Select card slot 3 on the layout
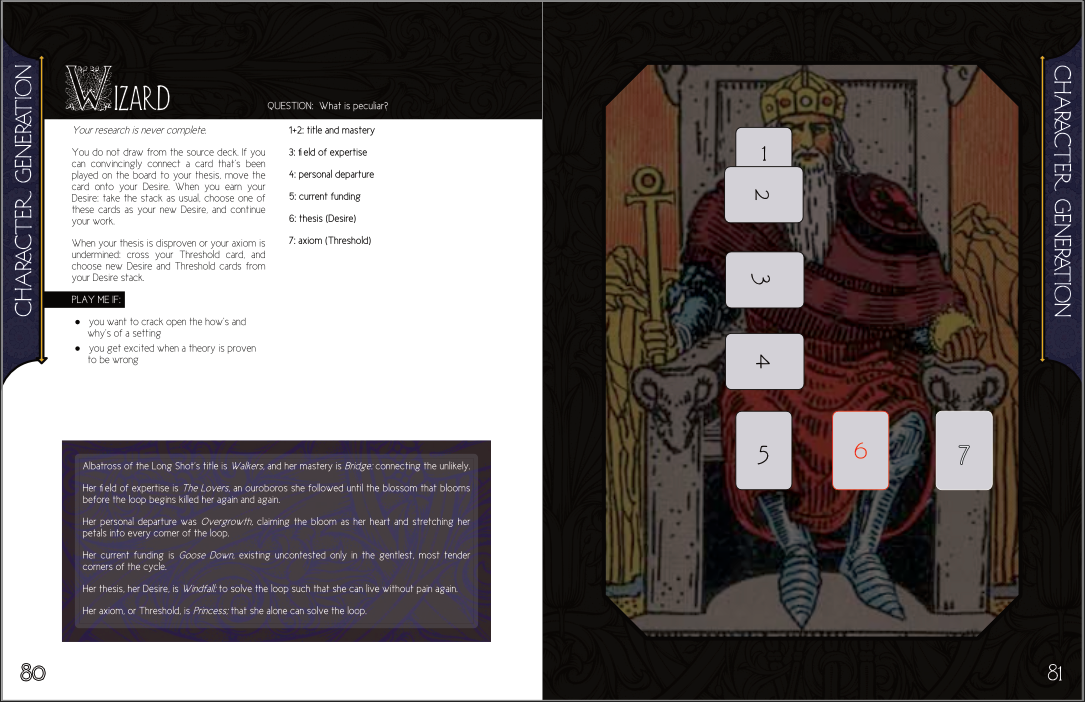This screenshot has height=702, width=1085. pos(765,279)
